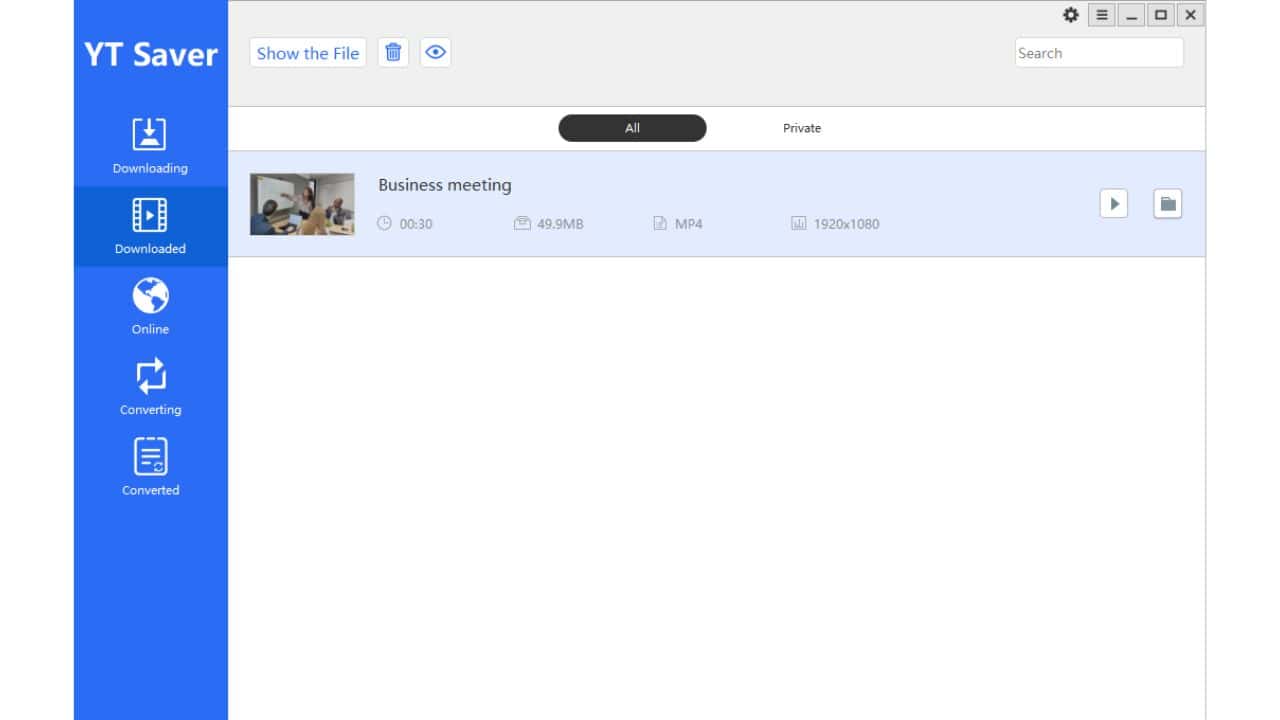Click the Business meeting video thumbnail
1280x720 pixels.
pyautogui.click(x=302, y=203)
